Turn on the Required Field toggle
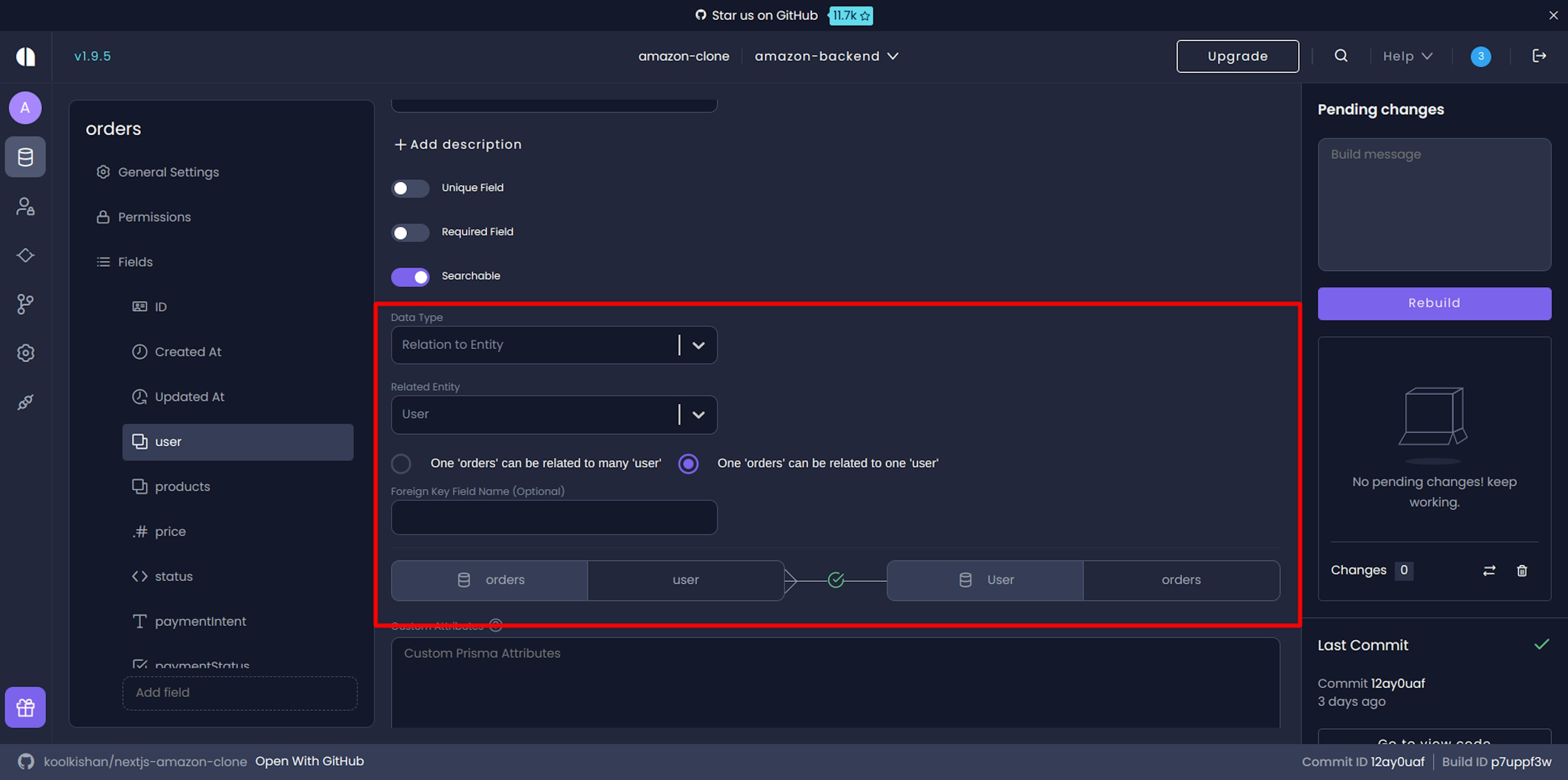The height and width of the screenshot is (780, 1568). pos(410,233)
